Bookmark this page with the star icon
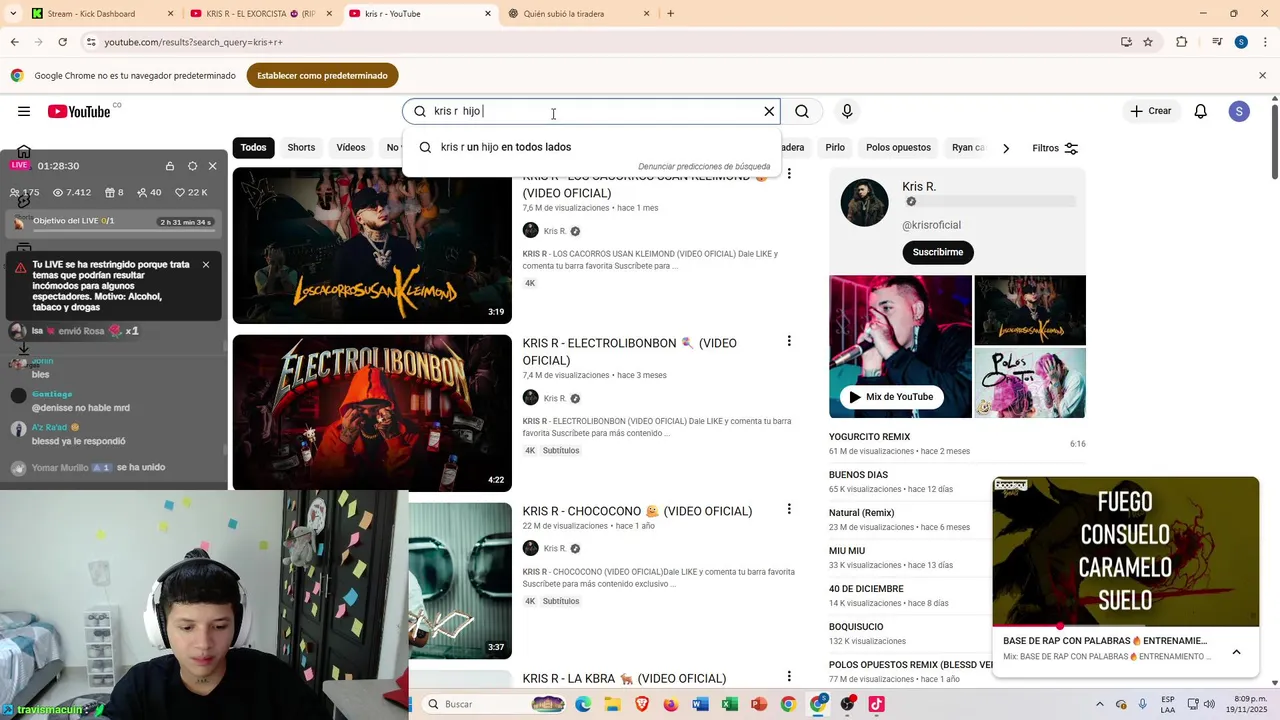 click(1148, 42)
